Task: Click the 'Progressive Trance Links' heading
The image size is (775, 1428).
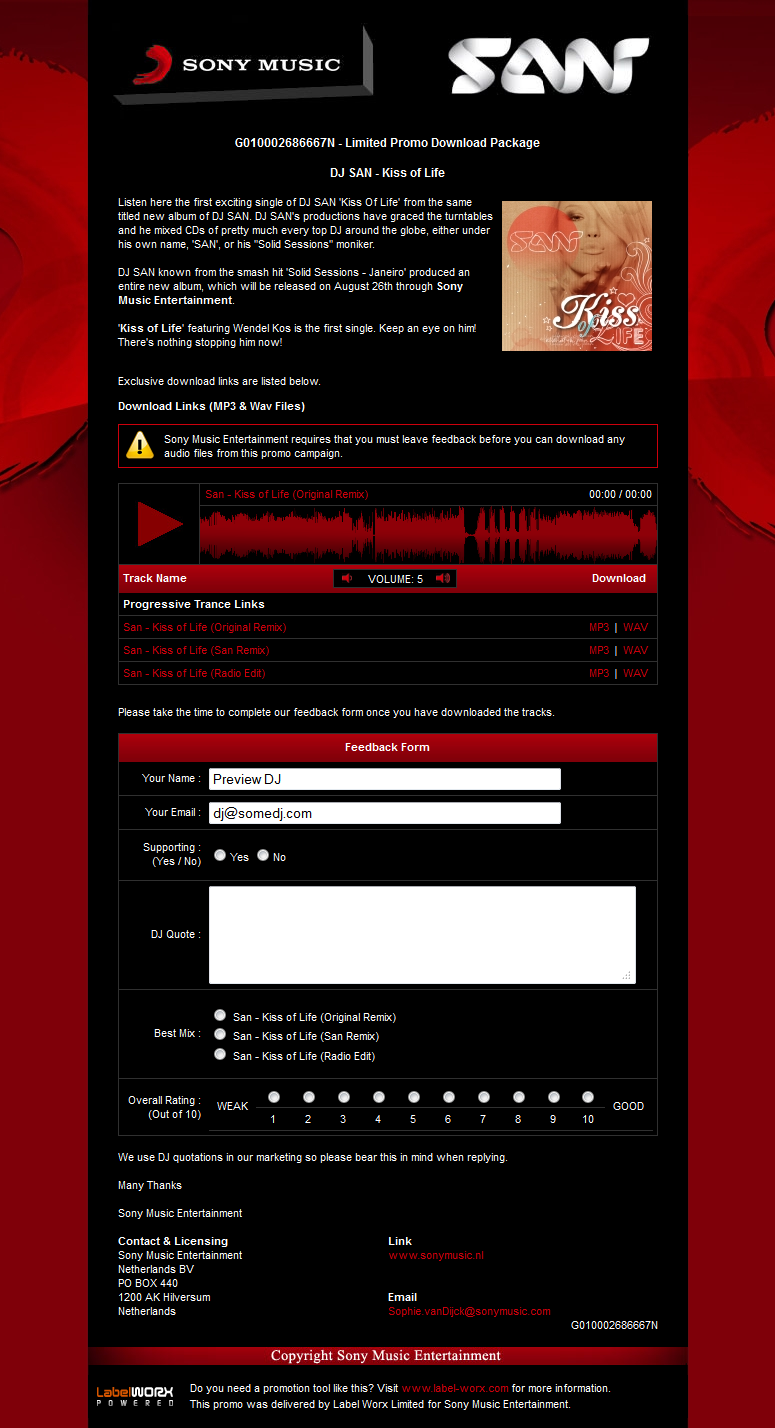Action: point(194,604)
